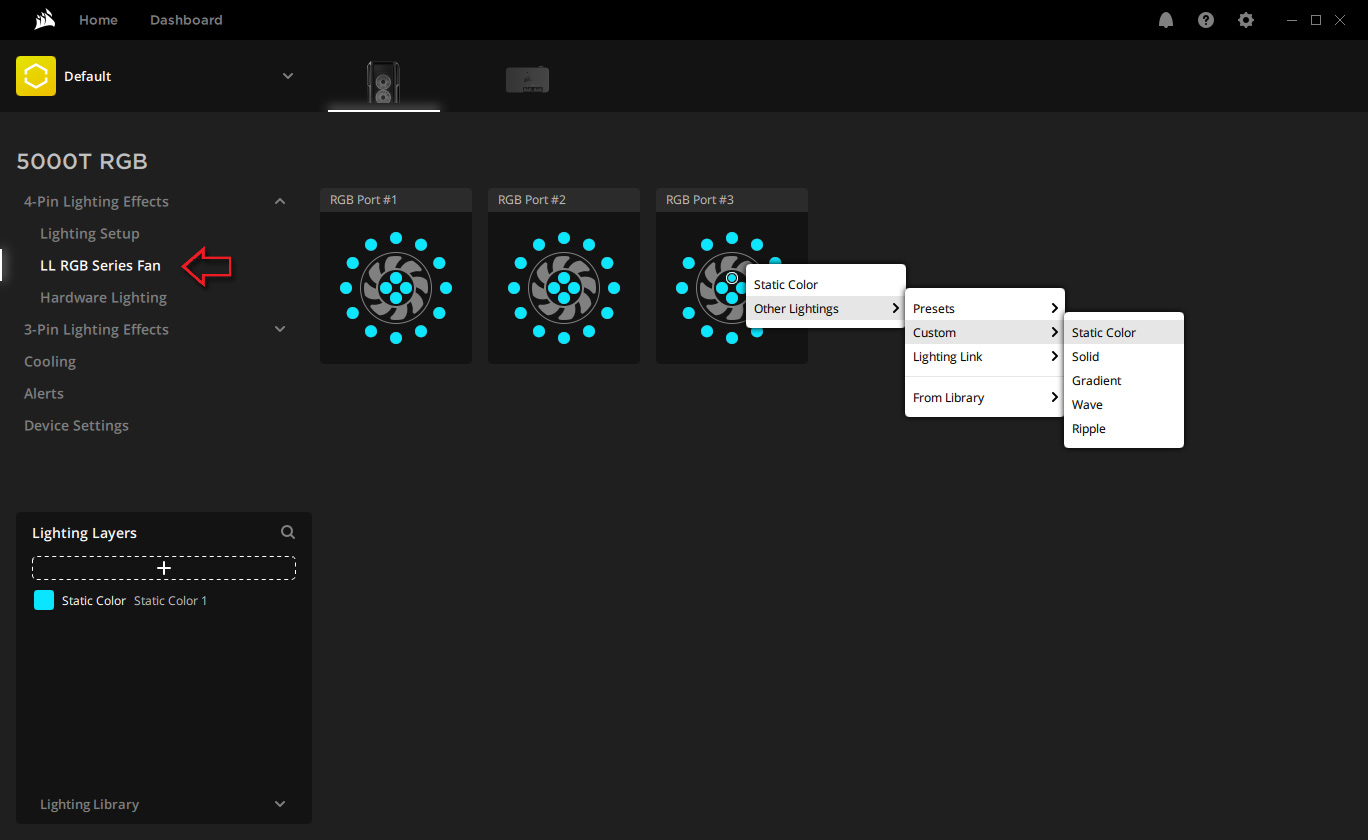Open Device Settings in the sidebar
This screenshot has height=840, width=1368.
click(76, 426)
